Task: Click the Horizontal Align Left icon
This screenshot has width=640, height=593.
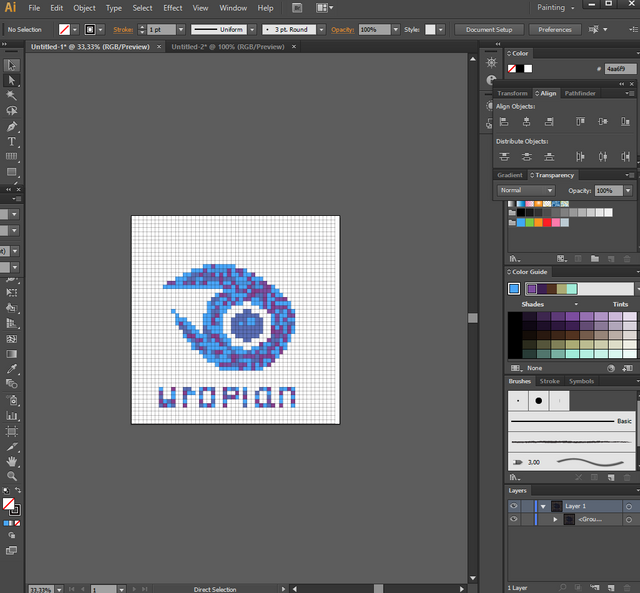Action: (502, 121)
